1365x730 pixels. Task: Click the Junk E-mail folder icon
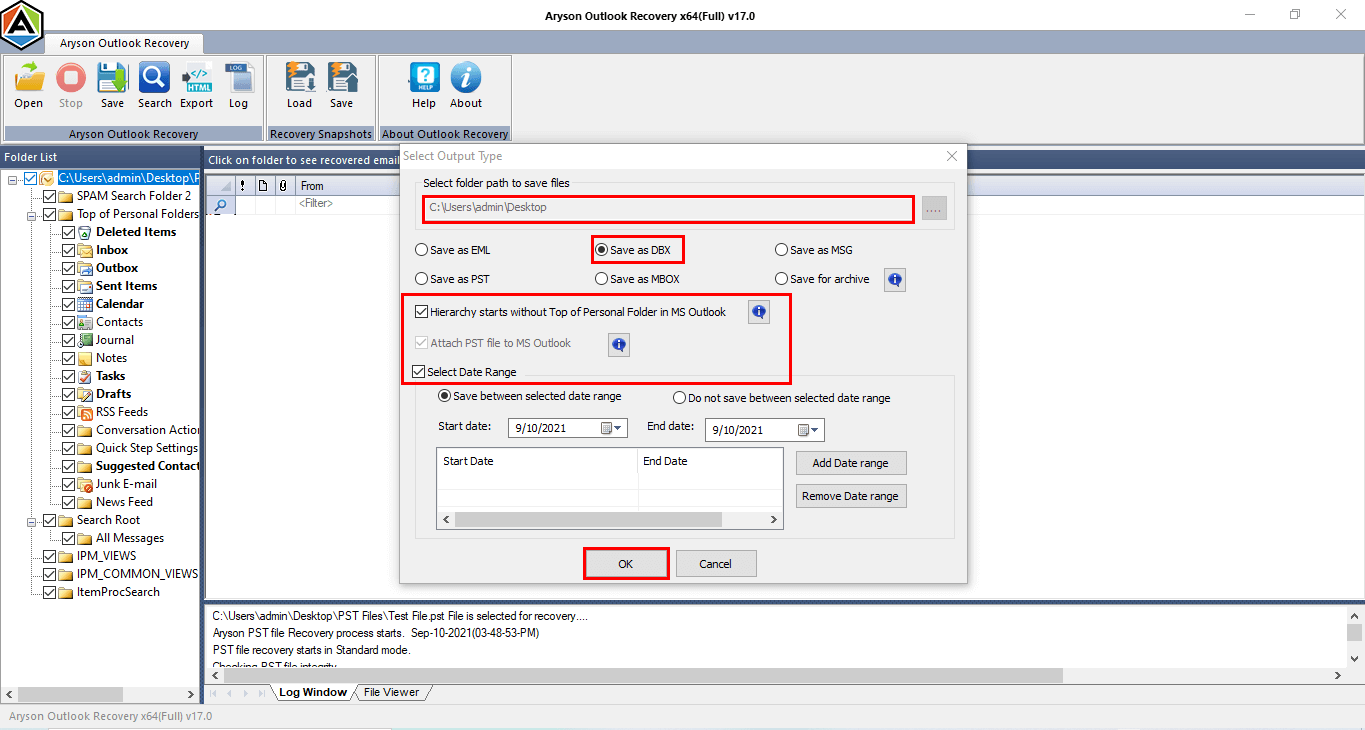85,484
